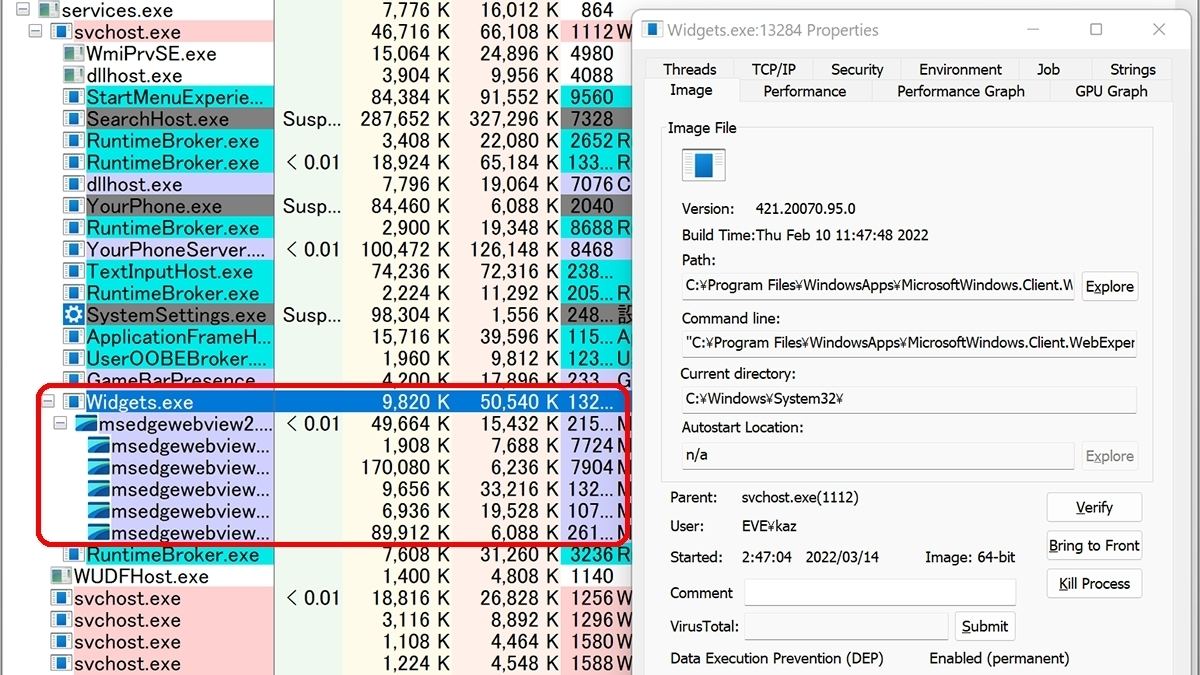The width and height of the screenshot is (1200, 675).
Task: Click the services.exe process icon
Action: pos(48,10)
